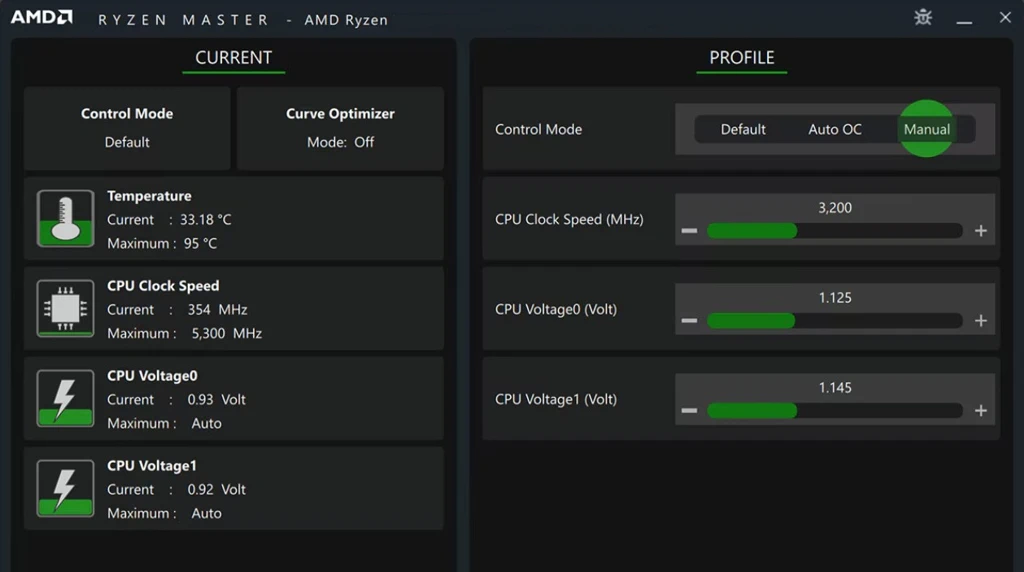Viewport: 1024px width, 572px height.
Task: Click the CPU Voltage1 (Volt) profile label
Action: pyautogui.click(x=556, y=400)
